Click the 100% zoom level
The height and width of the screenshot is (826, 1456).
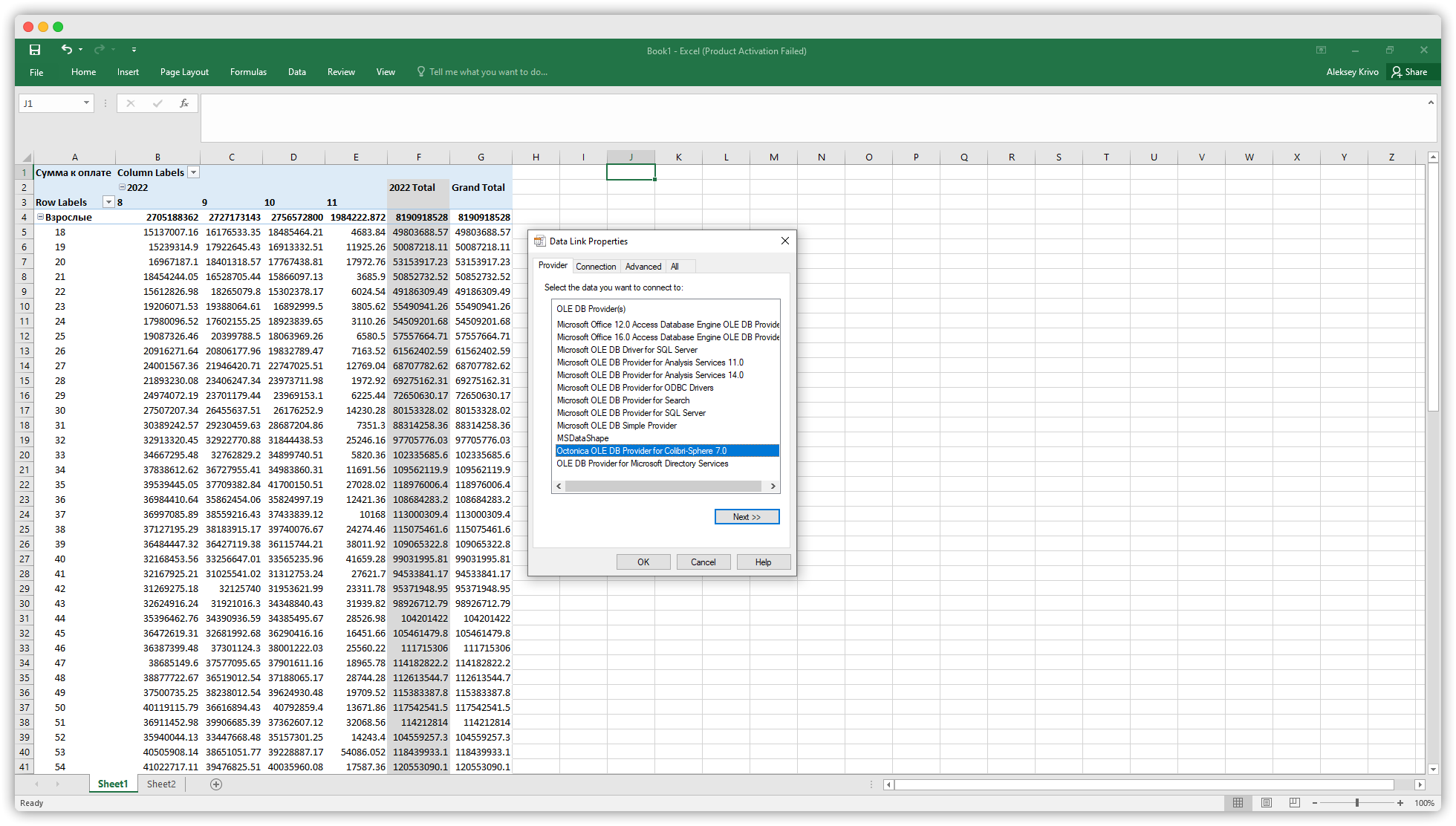coord(1424,803)
